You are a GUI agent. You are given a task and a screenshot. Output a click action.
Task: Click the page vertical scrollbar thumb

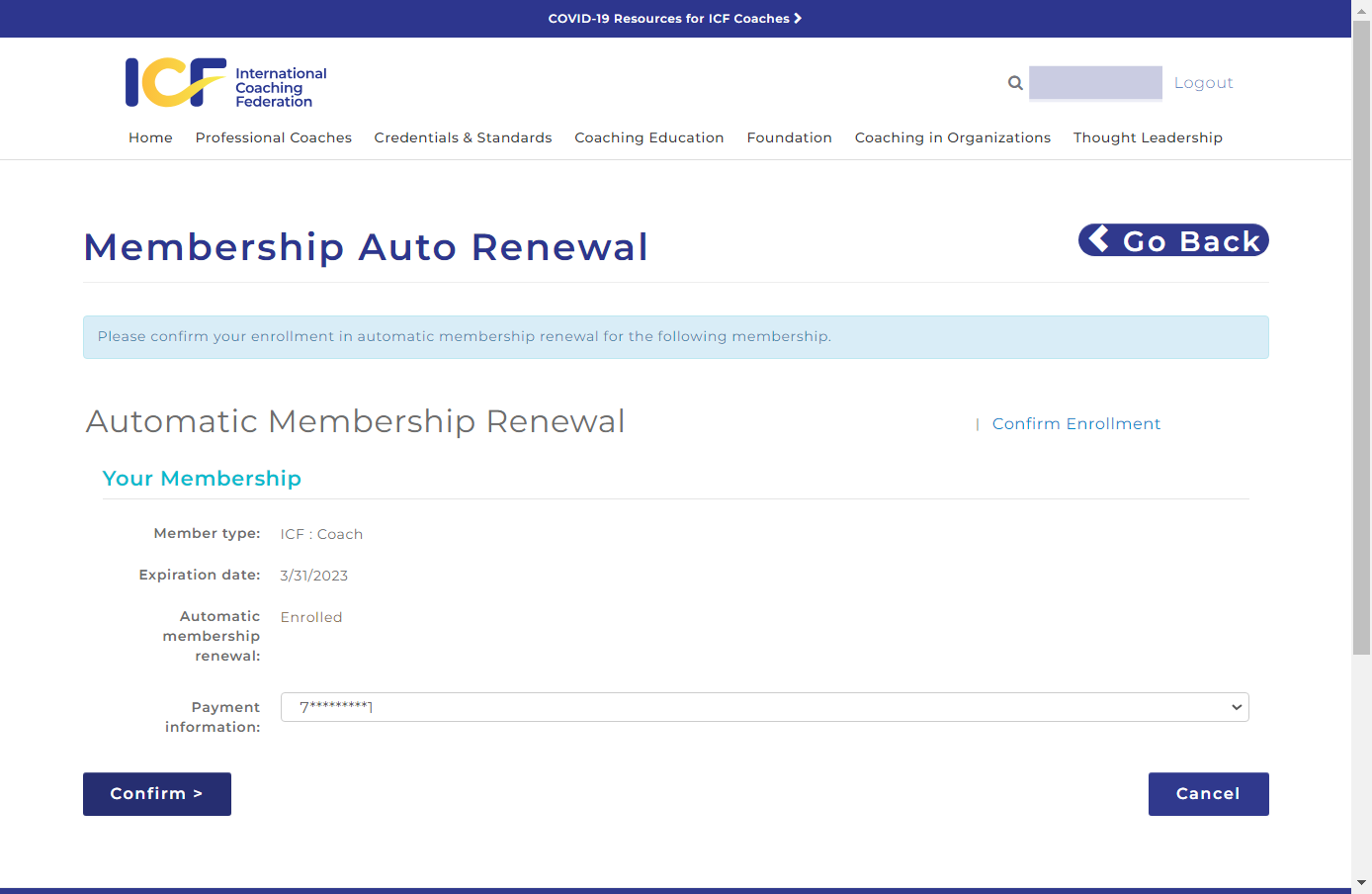[1361, 336]
